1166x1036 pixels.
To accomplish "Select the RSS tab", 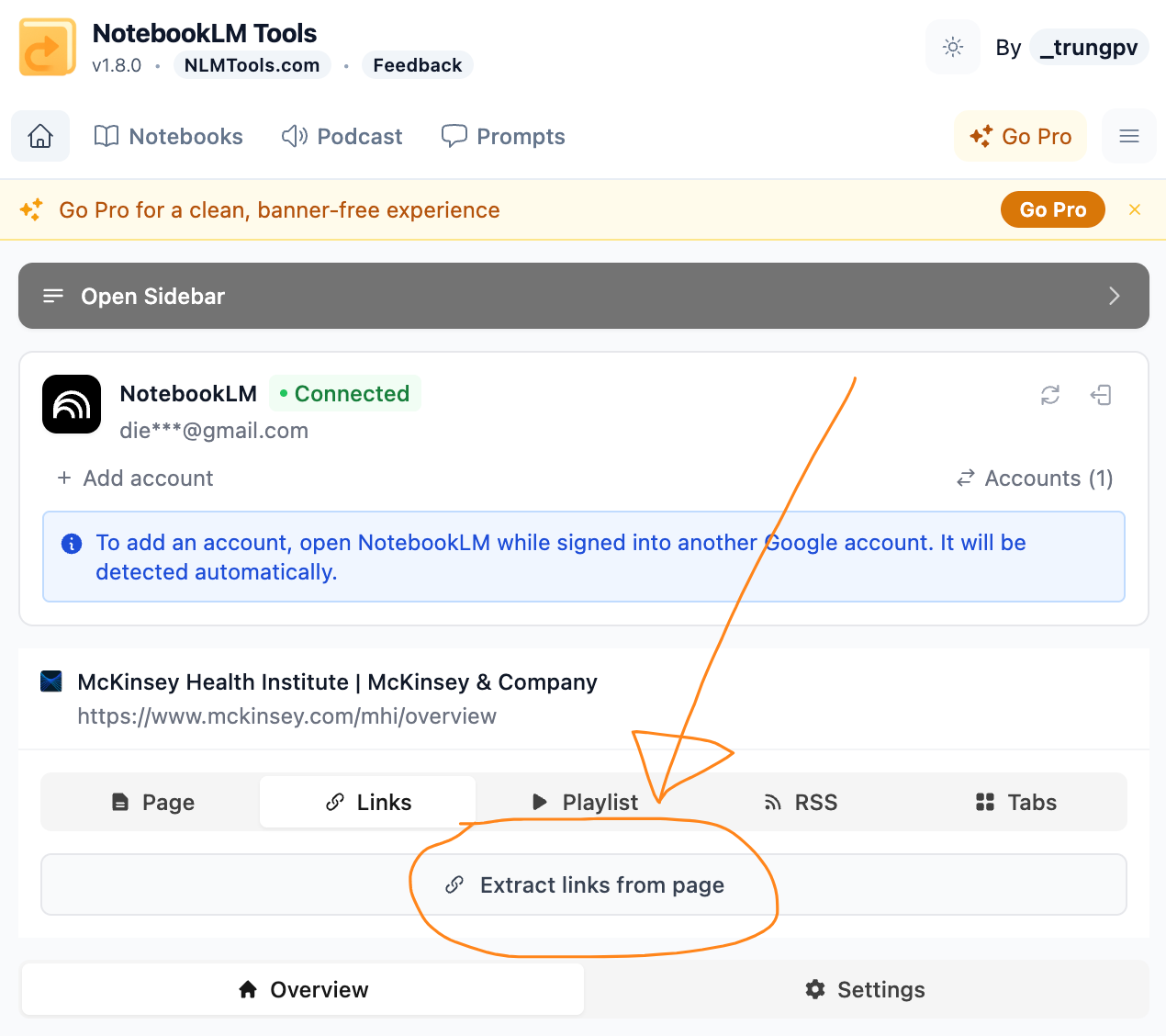I will tap(800, 802).
